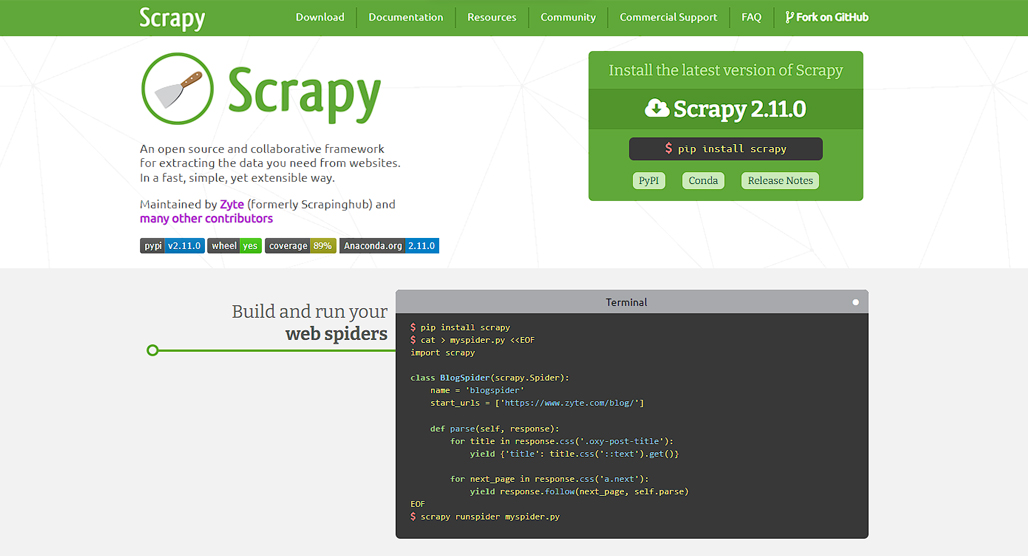
Task: Click 'Install the latest version of Scrapy' heading
Action: point(726,70)
